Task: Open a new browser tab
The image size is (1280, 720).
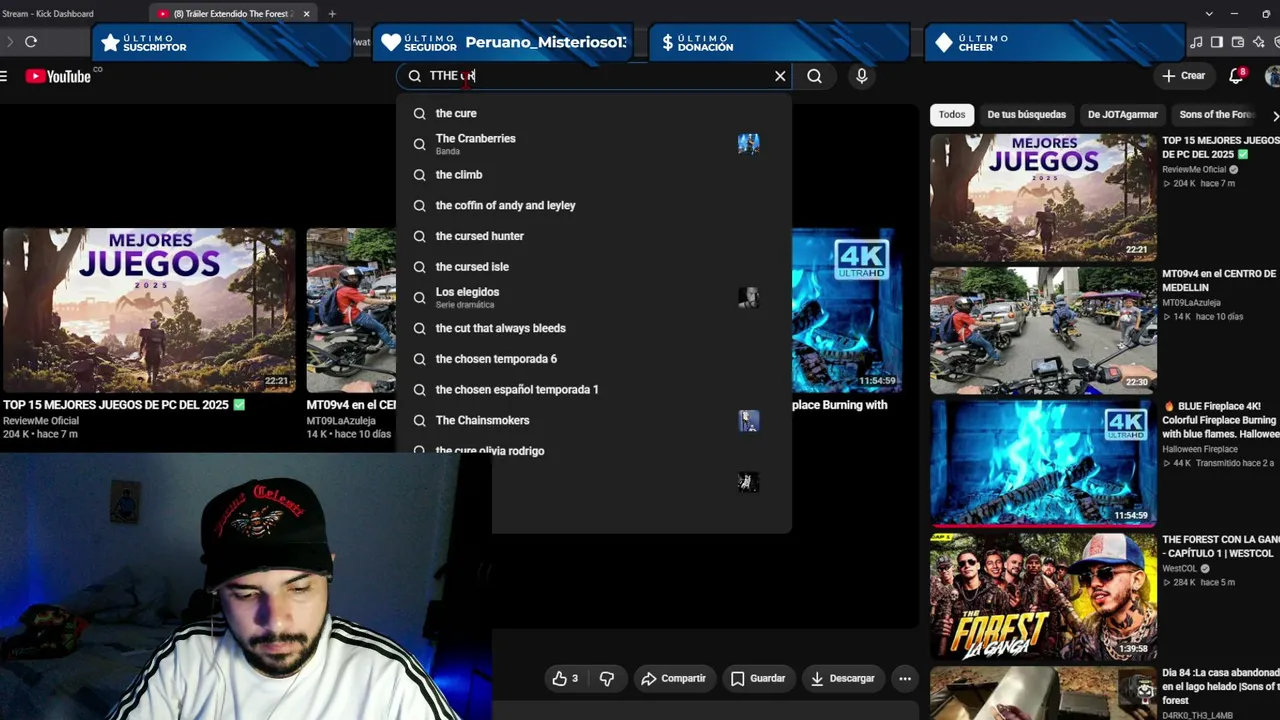Action: (x=332, y=14)
